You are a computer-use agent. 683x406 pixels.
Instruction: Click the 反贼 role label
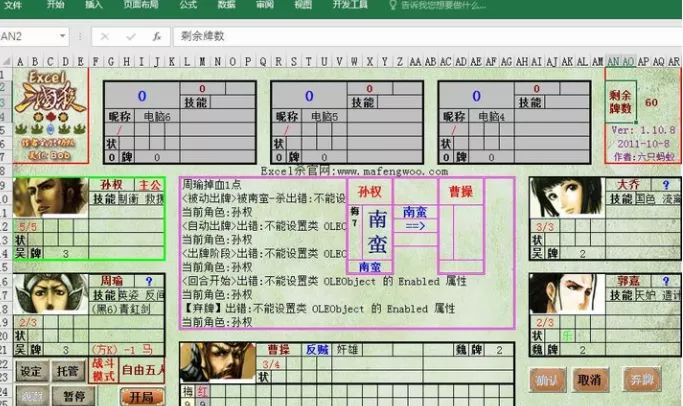317,349
